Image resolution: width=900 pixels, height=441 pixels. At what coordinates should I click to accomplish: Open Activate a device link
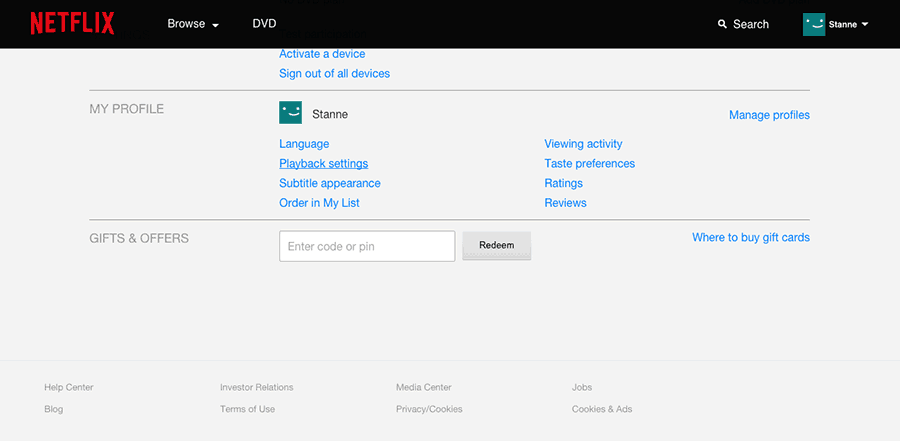tap(322, 54)
